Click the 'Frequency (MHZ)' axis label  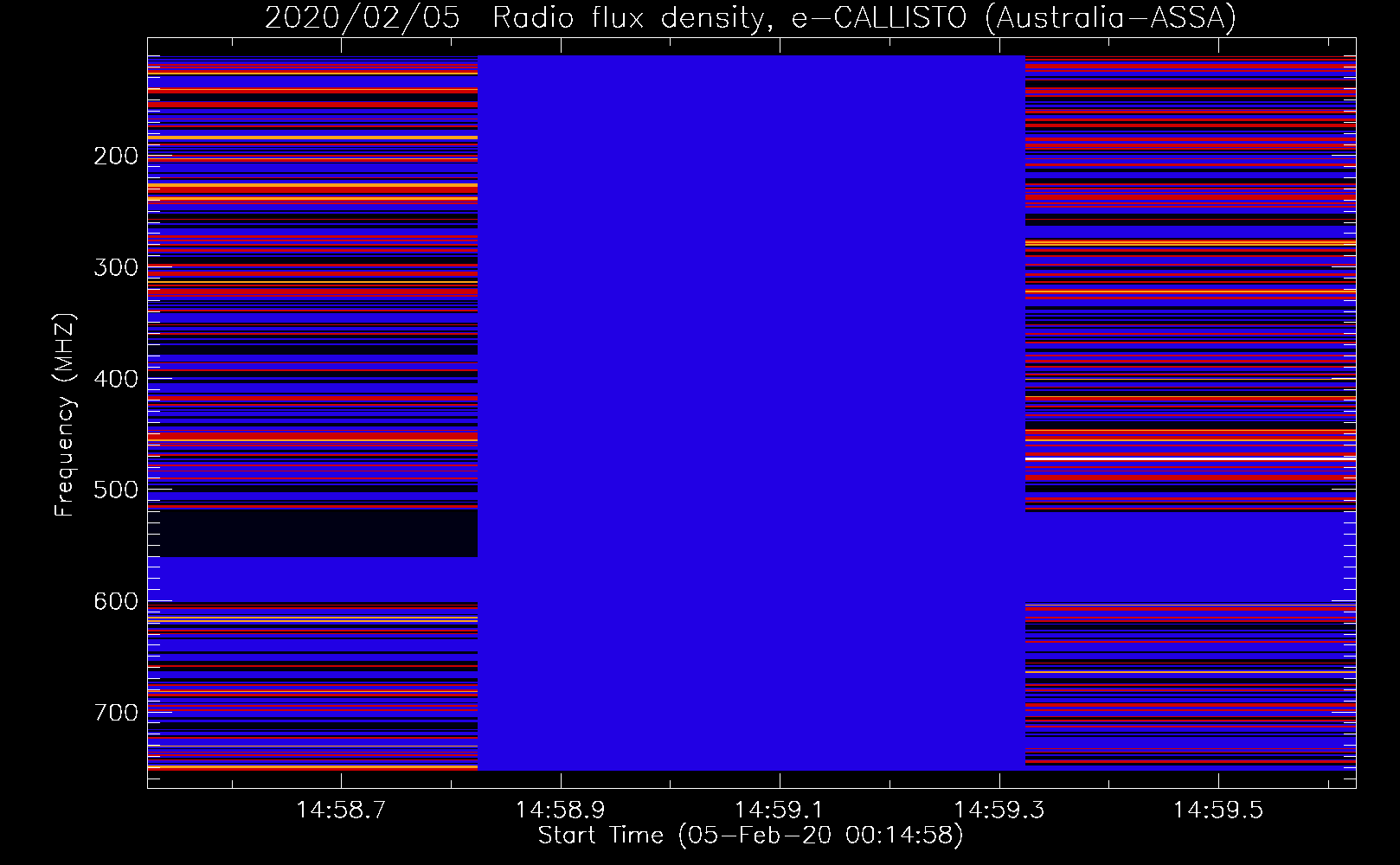(65, 414)
